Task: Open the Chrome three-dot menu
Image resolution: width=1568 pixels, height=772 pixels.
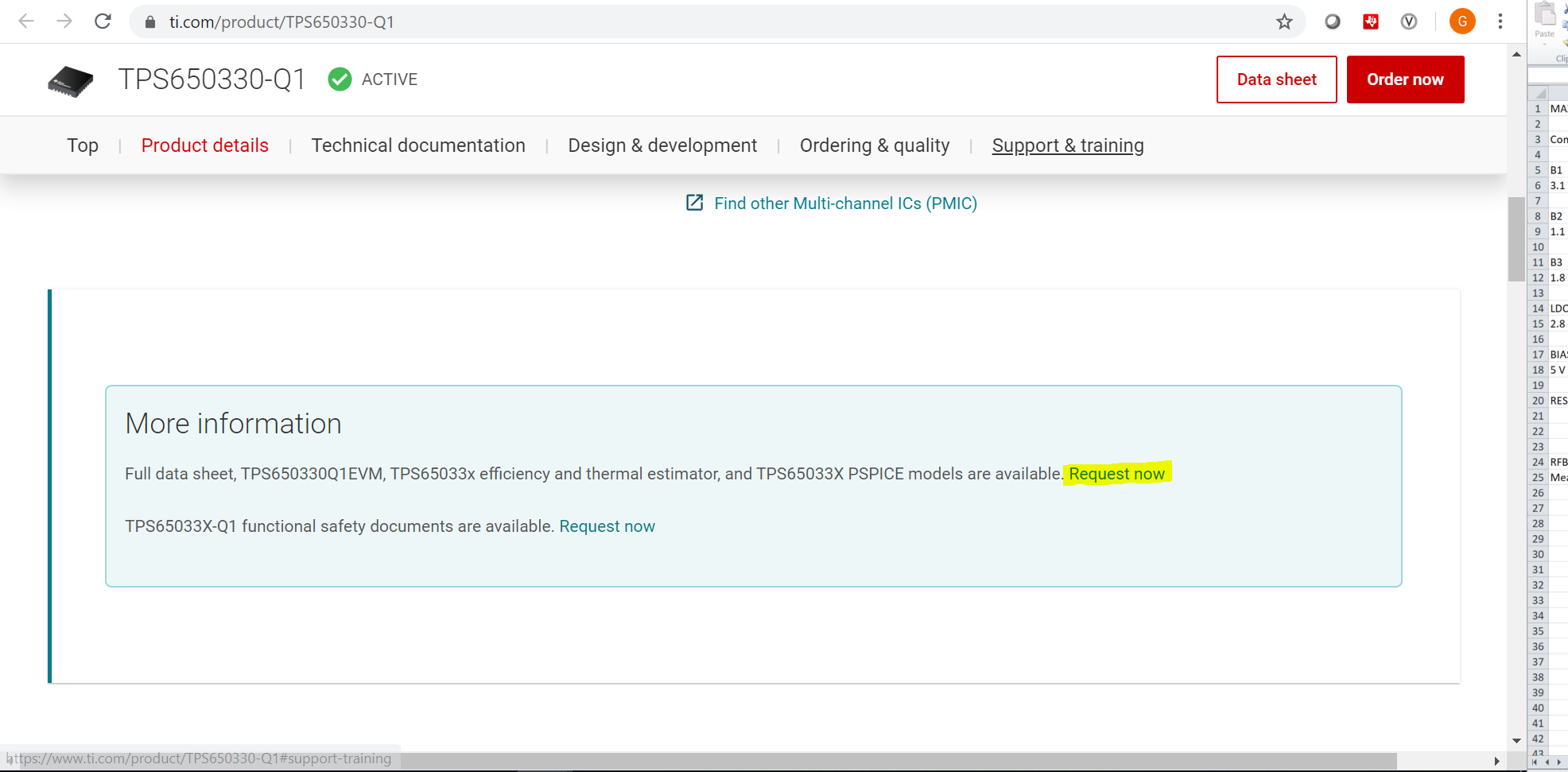Action: click(x=1500, y=21)
